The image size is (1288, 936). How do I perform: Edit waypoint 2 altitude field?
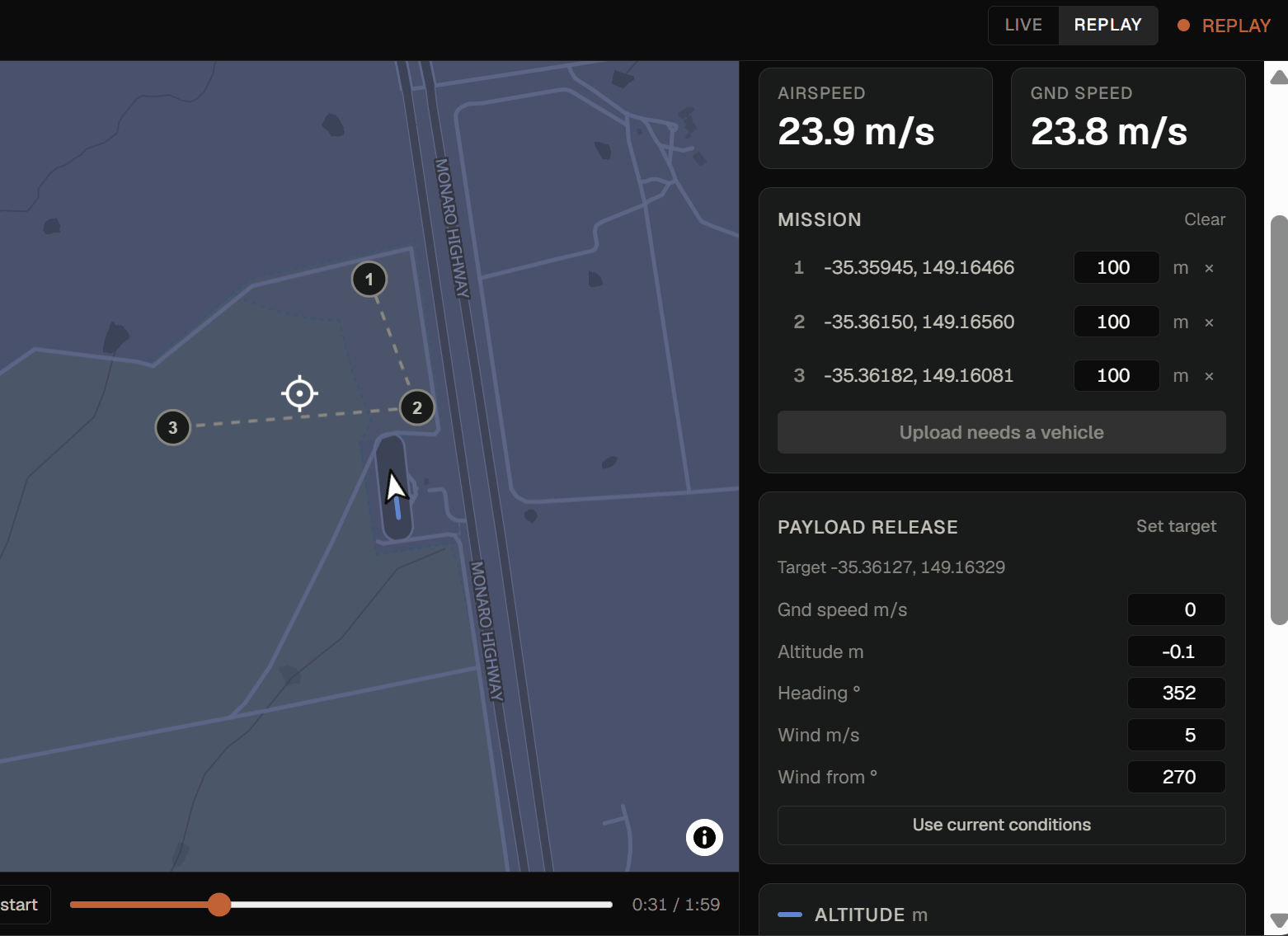click(x=1116, y=322)
